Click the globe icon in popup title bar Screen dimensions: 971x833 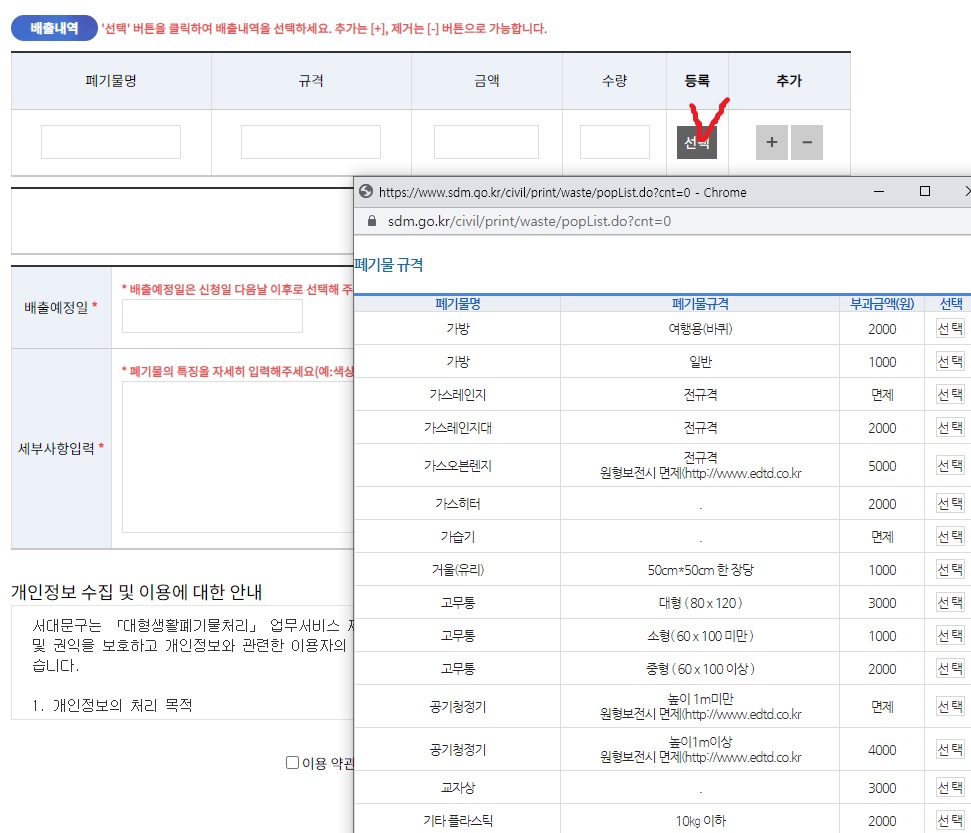(x=366, y=192)
